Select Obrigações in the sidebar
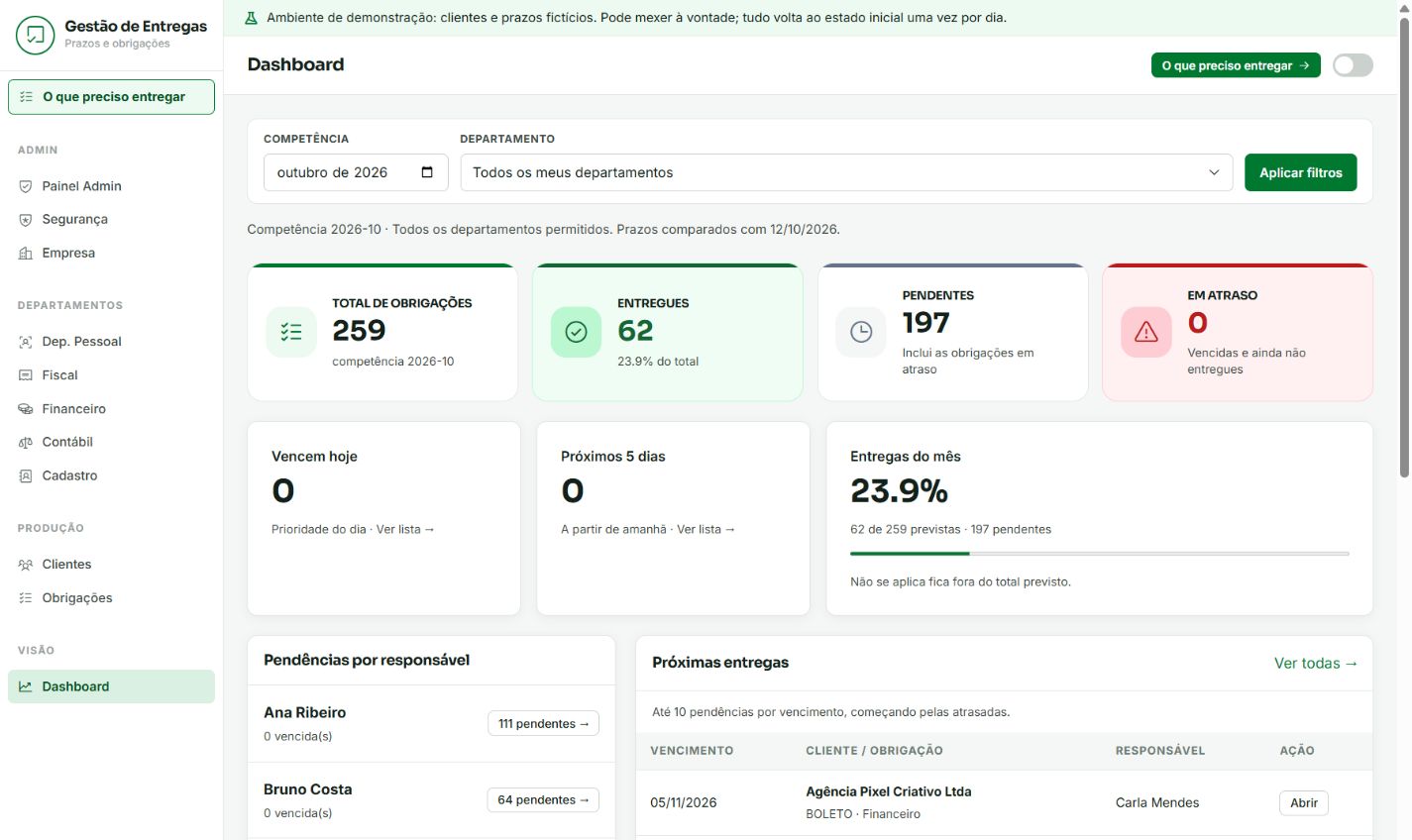Screen dimensions: 1412x840 tap(111, 598)
